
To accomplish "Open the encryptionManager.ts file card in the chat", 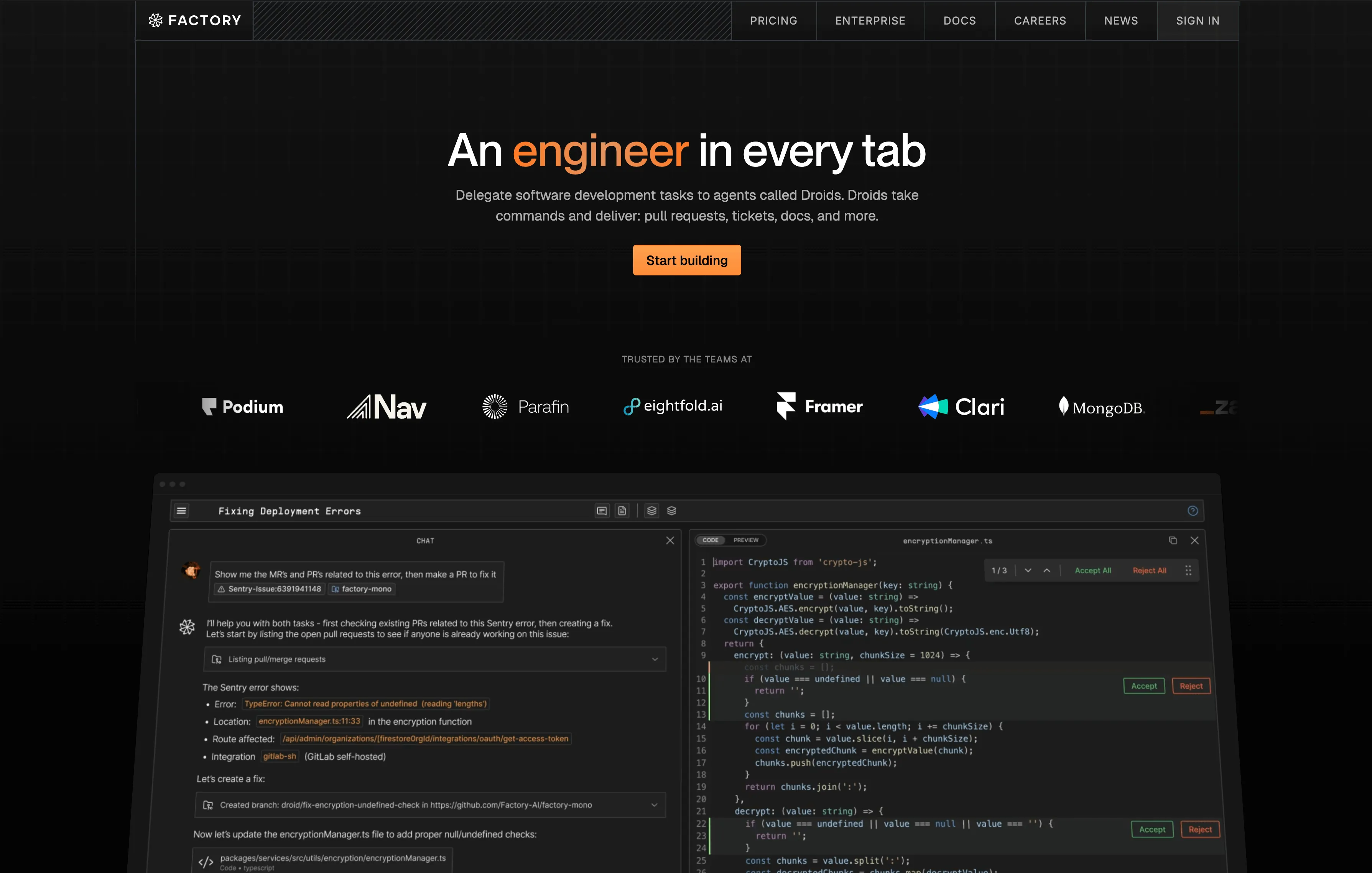I will pyautogui.click(x=323, y=861).
